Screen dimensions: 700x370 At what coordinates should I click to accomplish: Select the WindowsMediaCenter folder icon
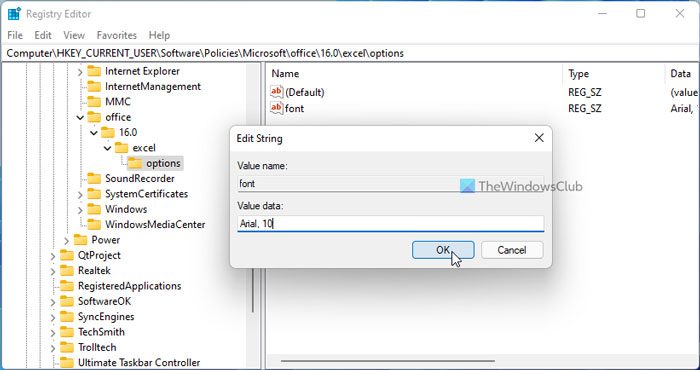click(x=94, y=224)
